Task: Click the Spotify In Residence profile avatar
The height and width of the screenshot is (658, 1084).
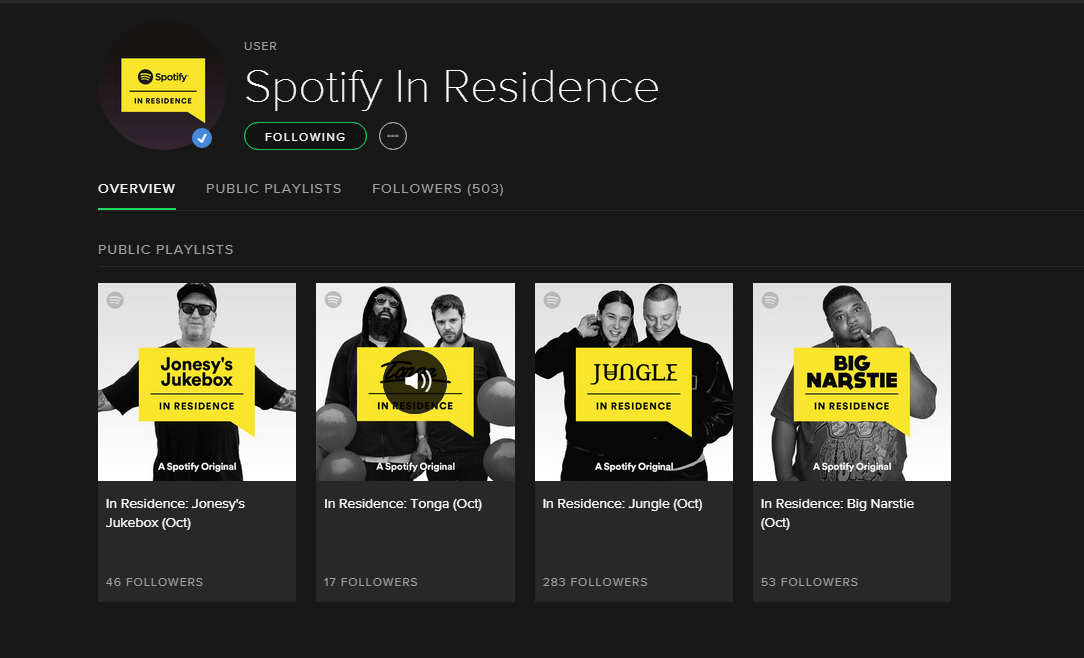Action: click(162, 85)
